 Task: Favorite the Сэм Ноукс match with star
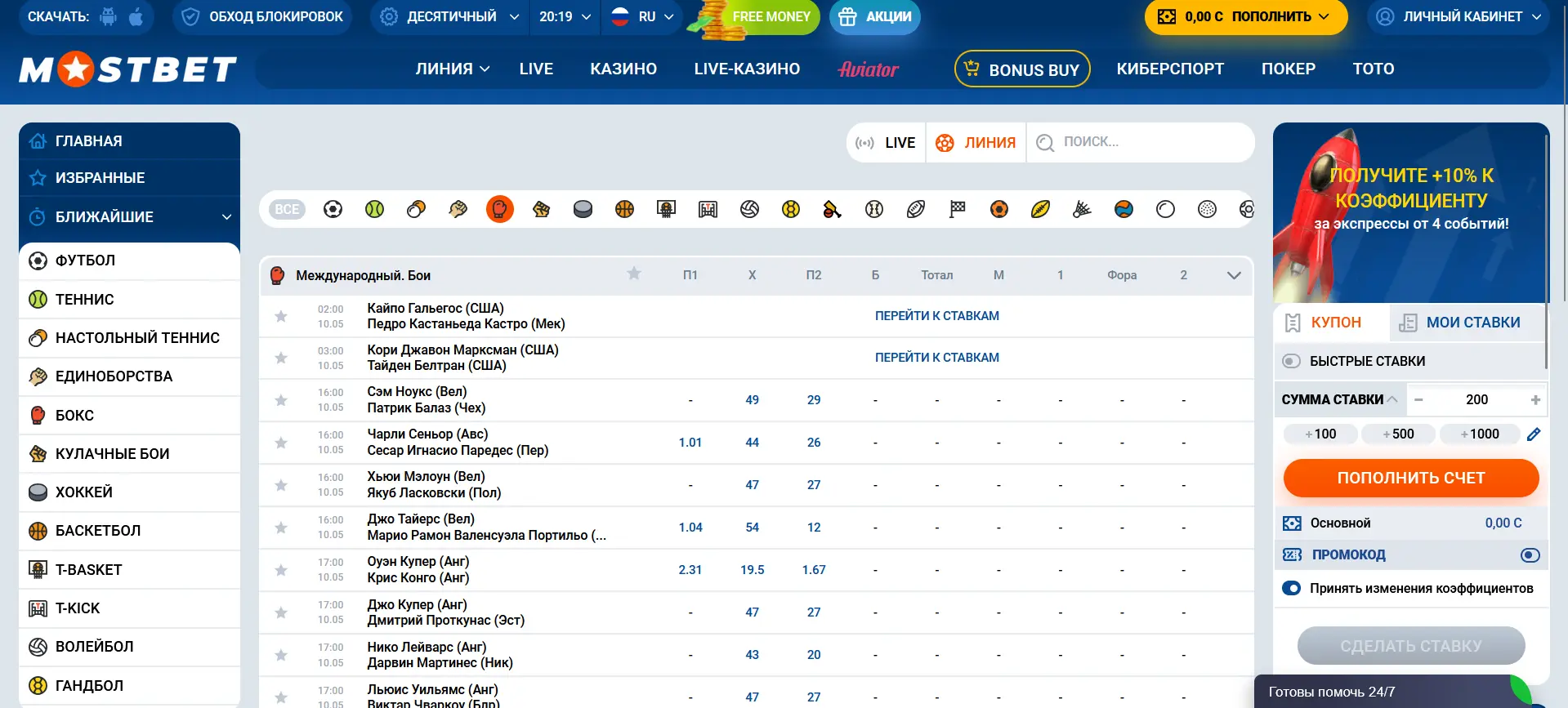point(281,400)
